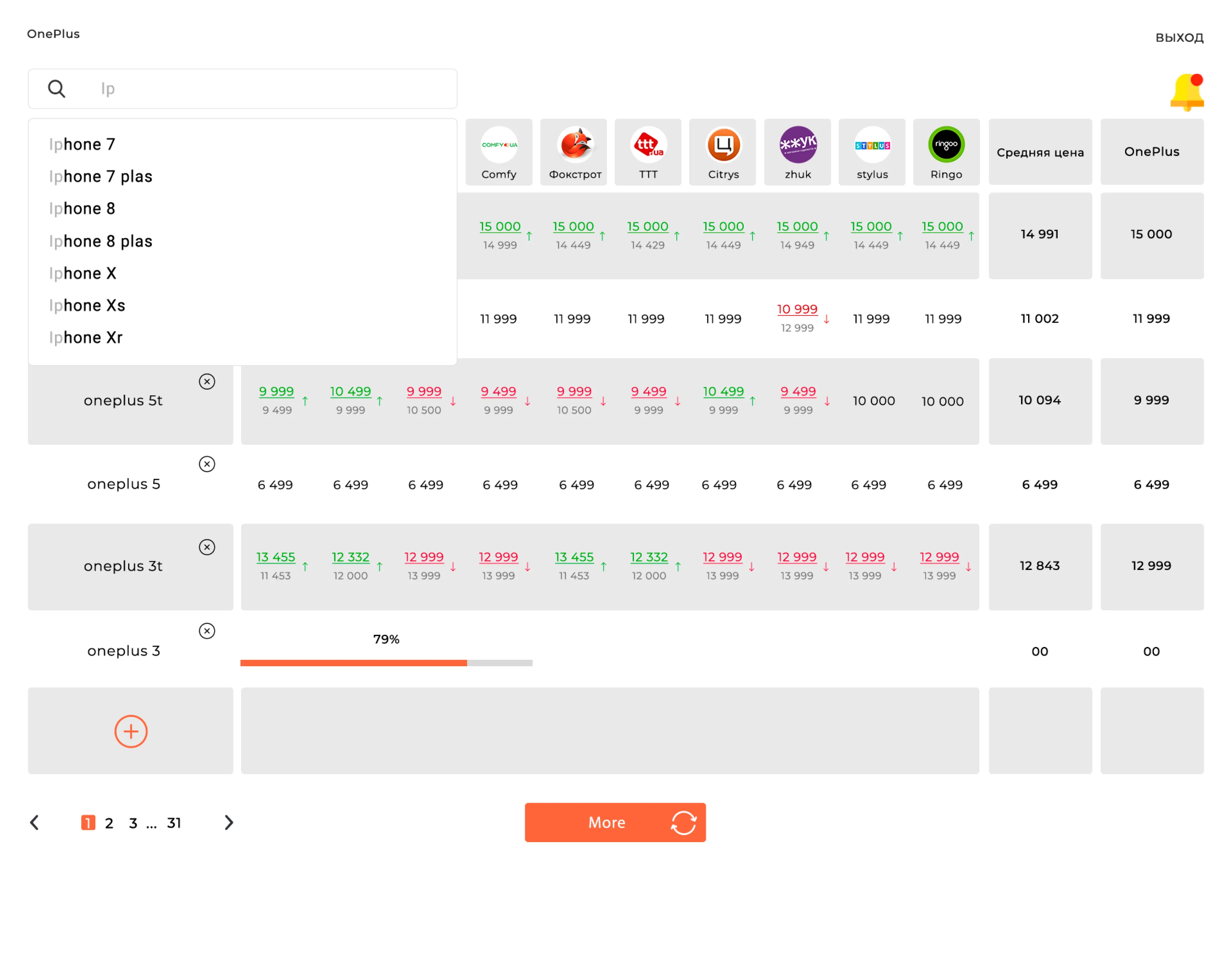Select Iphone 7 plas suggestion
This screenshot has width=1232, height=966.
click(101, 176)
